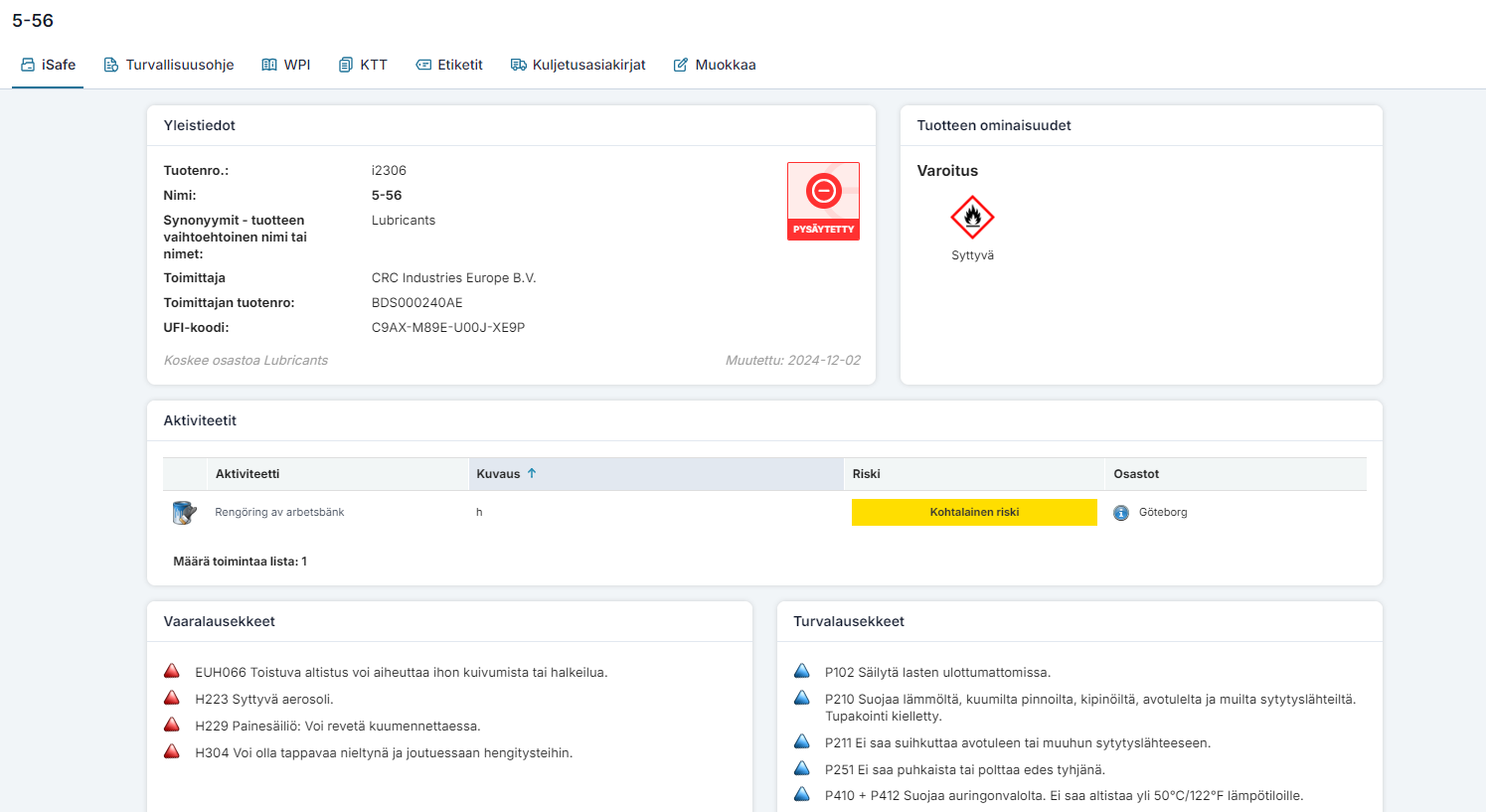The height and width of the screenshot is (812, 1486).
Task: Click the P102 Säilytä lasten ulottumattomissa statement
Action: click(937, 672)
